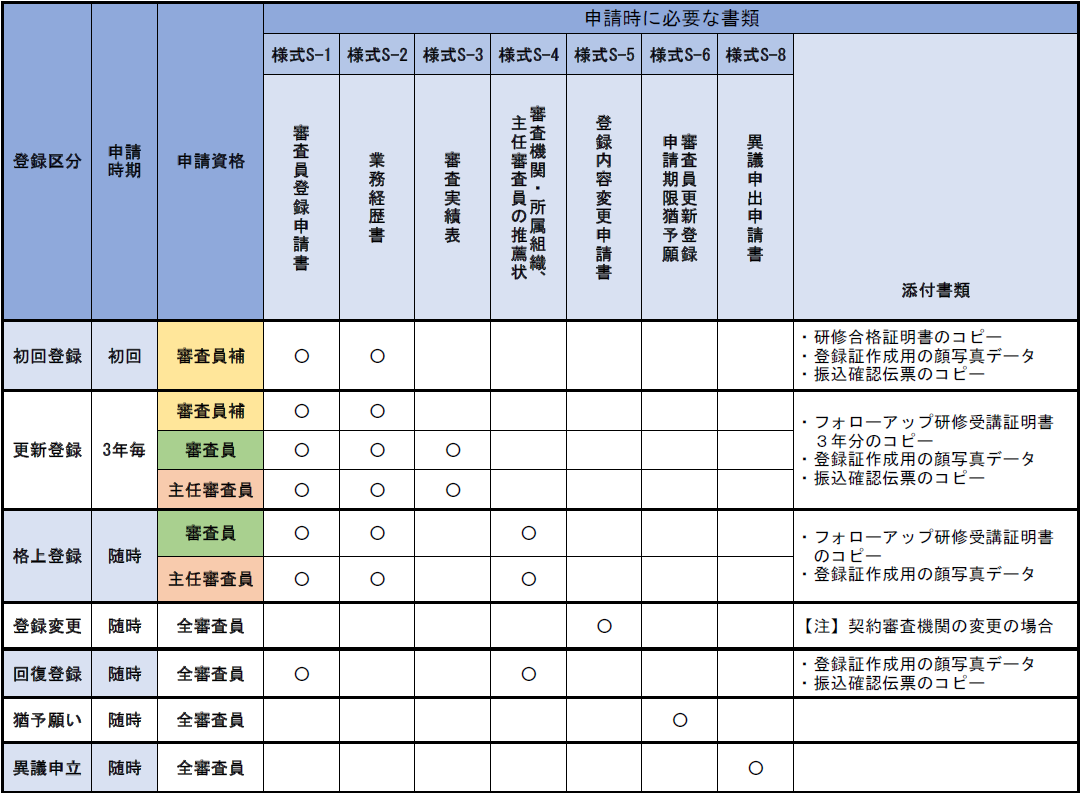The width and height of the screenshot is (1081, 793).
Task: Click 全審査員 in the 回復登録 row
Action: (x=210, y=674)
